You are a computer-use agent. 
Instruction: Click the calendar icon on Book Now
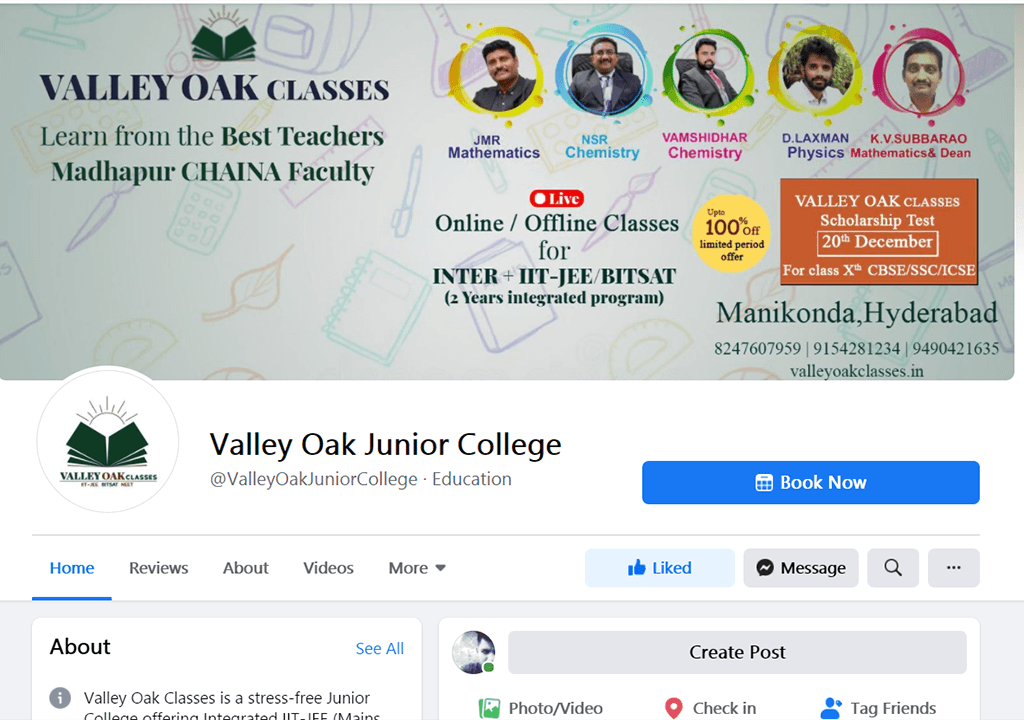click(x=764, y=483)
